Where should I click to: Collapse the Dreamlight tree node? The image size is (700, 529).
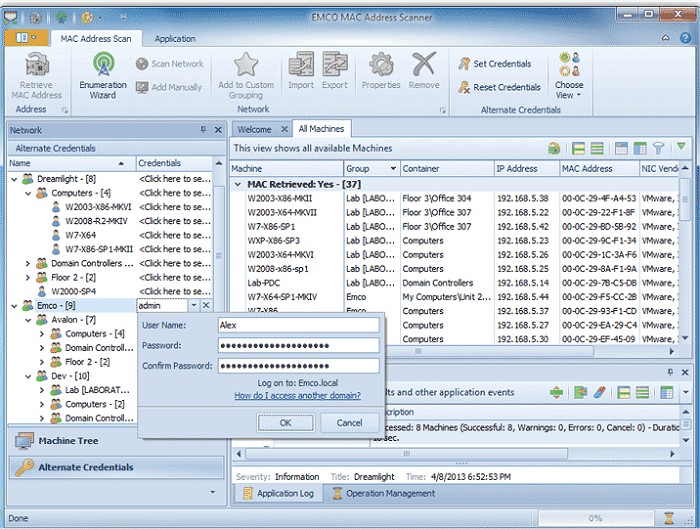click(x=15, y=179)
